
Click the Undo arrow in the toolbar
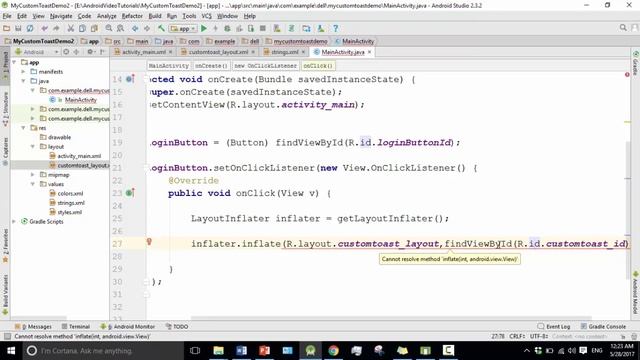pyautogui.click(x=44, y=29)
